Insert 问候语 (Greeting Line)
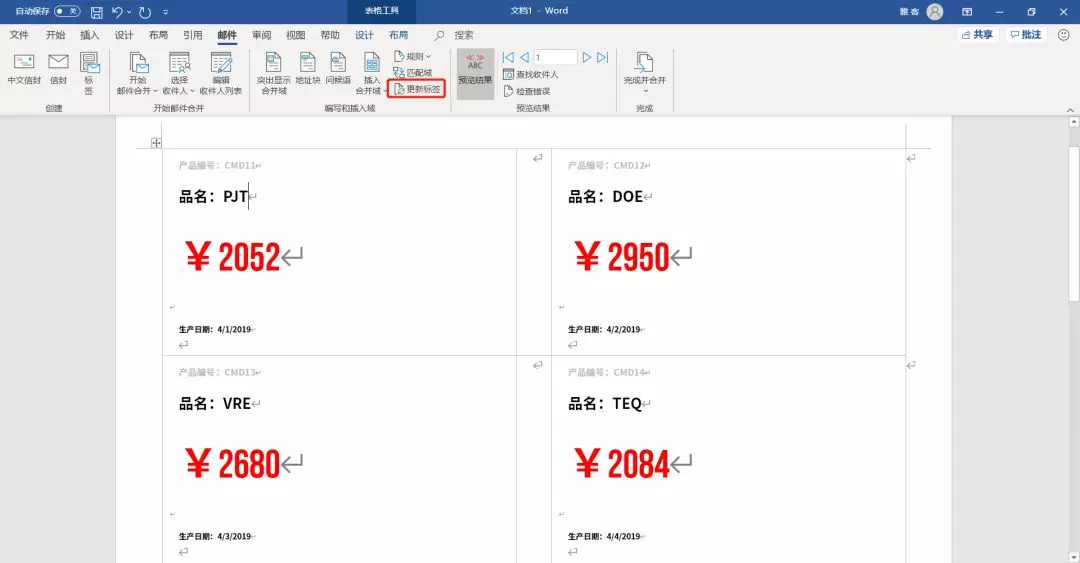The width and height of the screenshot is (1080, 563). 338,69
